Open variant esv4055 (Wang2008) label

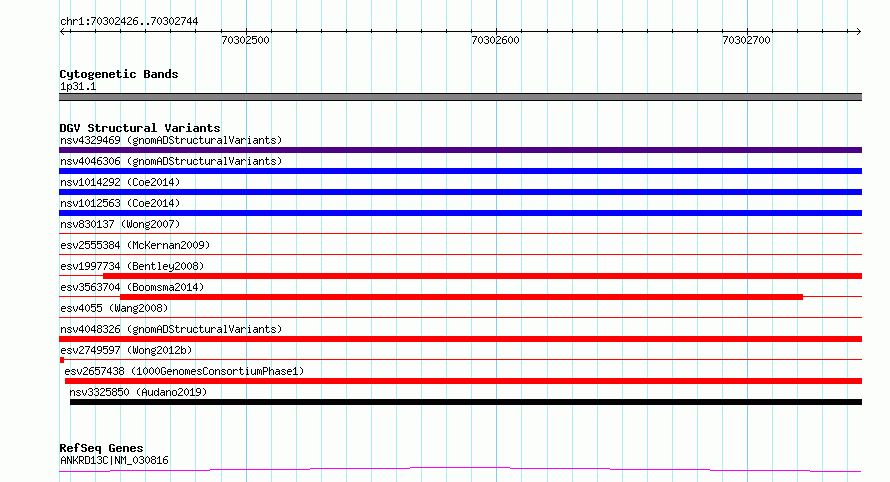[114, 308]
